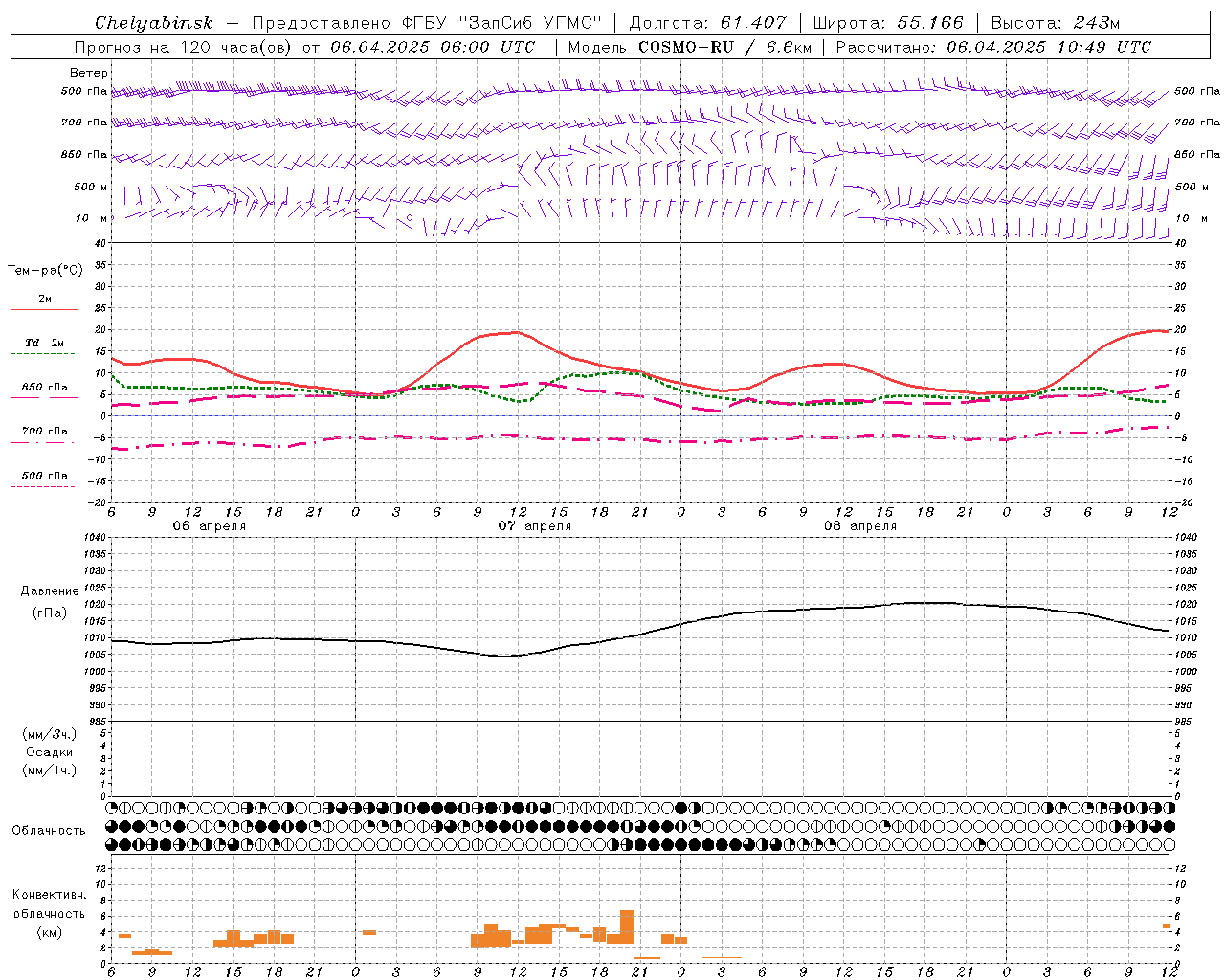Image resolution: width=1225 pixels, height=980 pixels.
Task: Click "Облачность" label beside cloud circle rows
Action: (49, 830)
